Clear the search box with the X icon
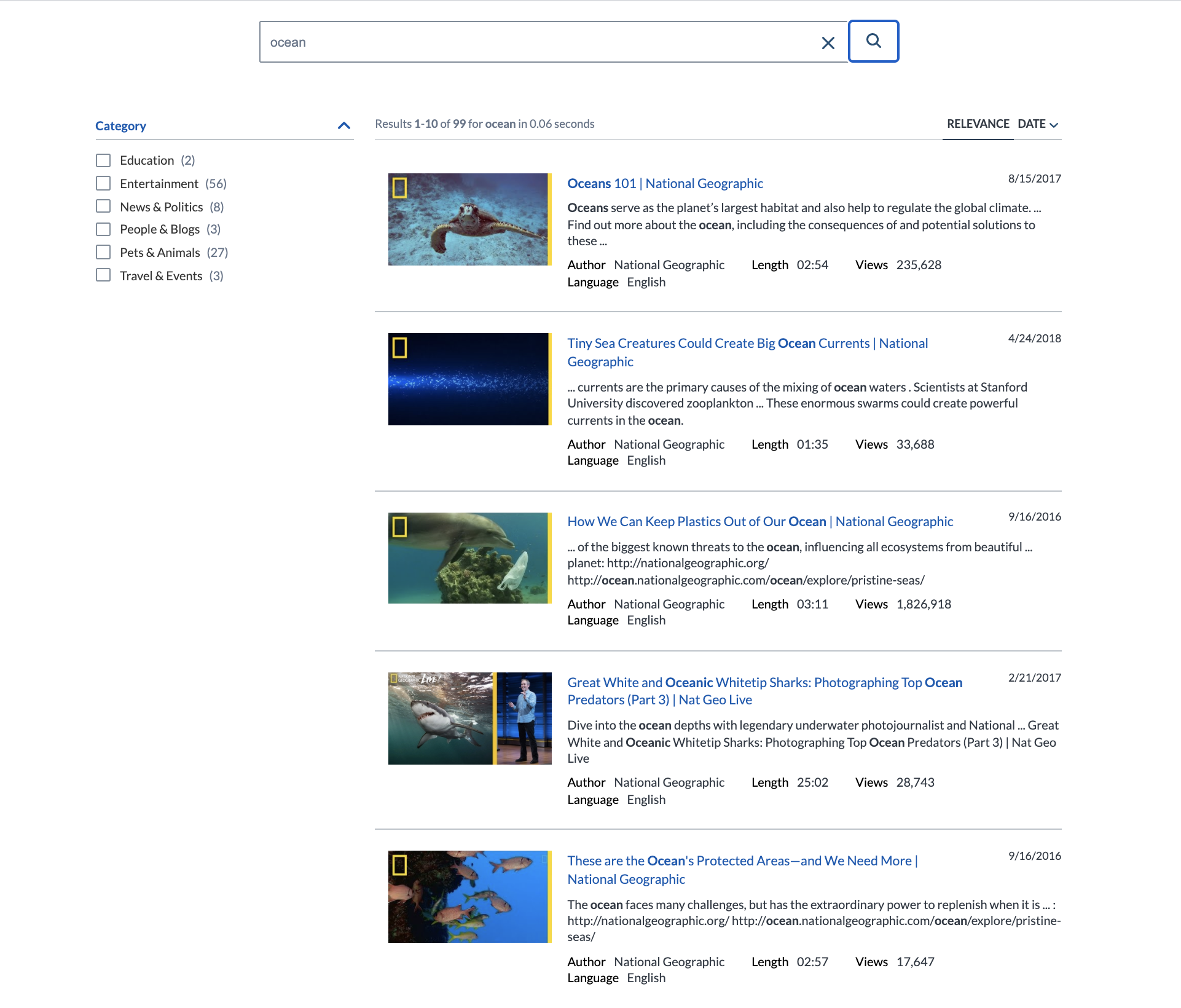The width and height of the screenshot is (1181, 1008). point(828,42)
